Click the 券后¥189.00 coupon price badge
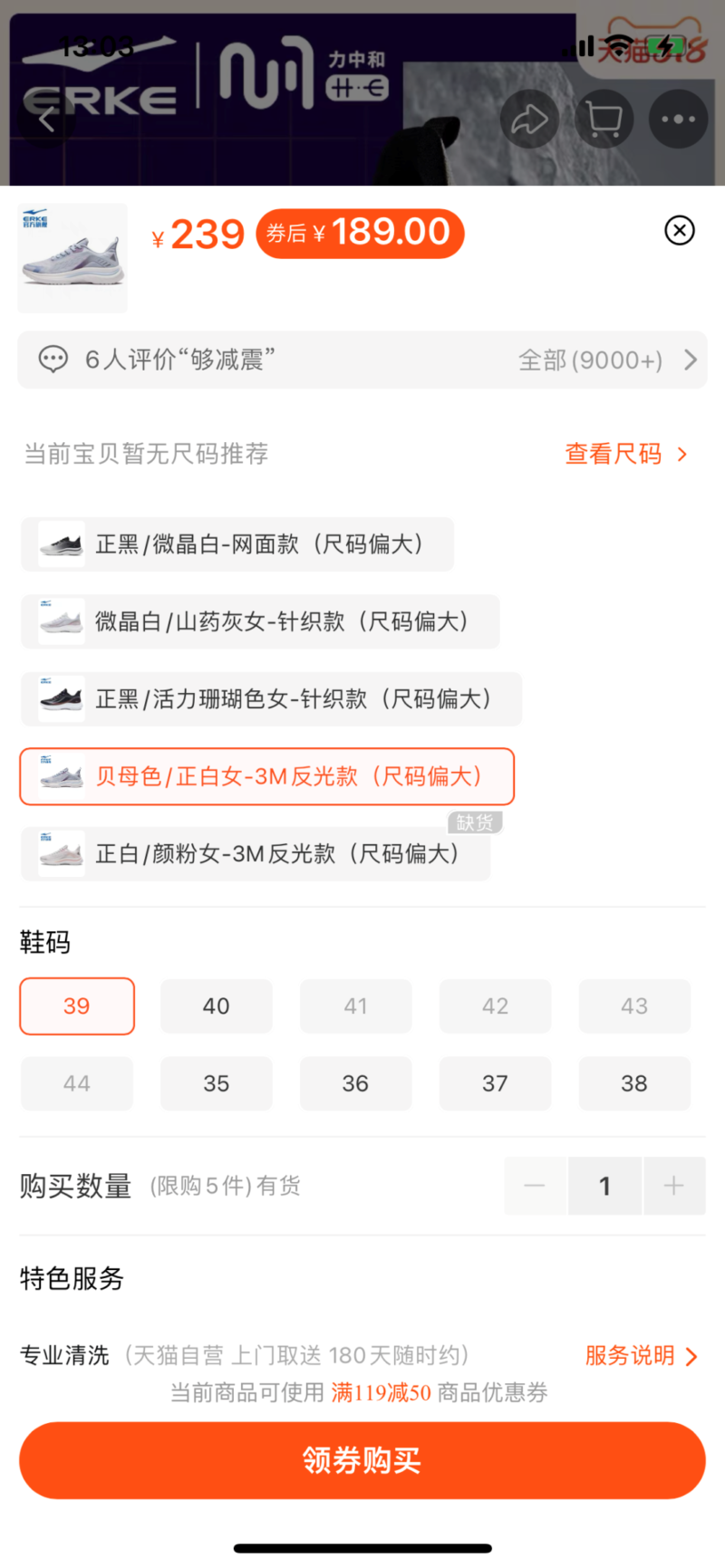The image size is (725, 1568). [x=360, y=233]
